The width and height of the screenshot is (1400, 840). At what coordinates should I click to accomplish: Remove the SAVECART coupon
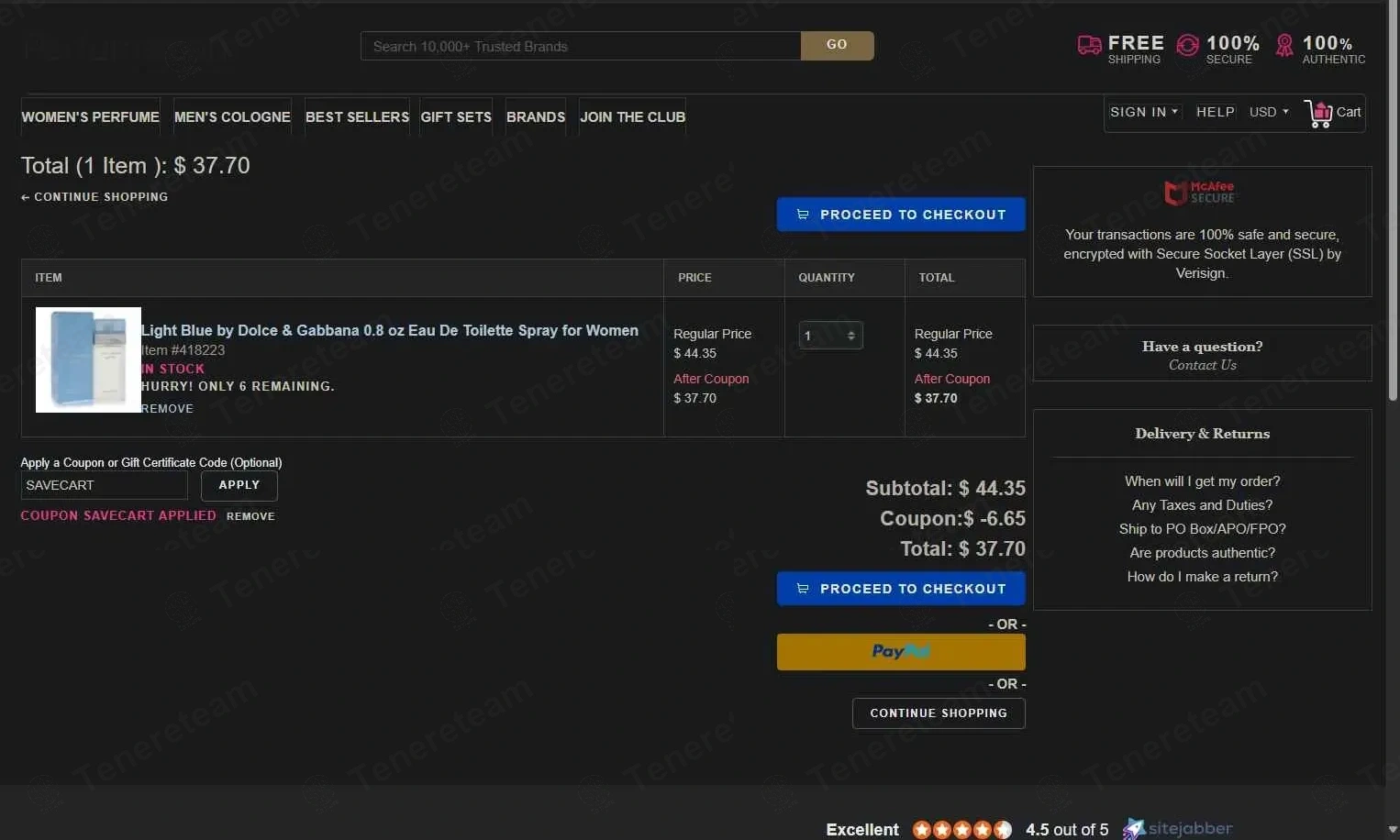point(250,516)
